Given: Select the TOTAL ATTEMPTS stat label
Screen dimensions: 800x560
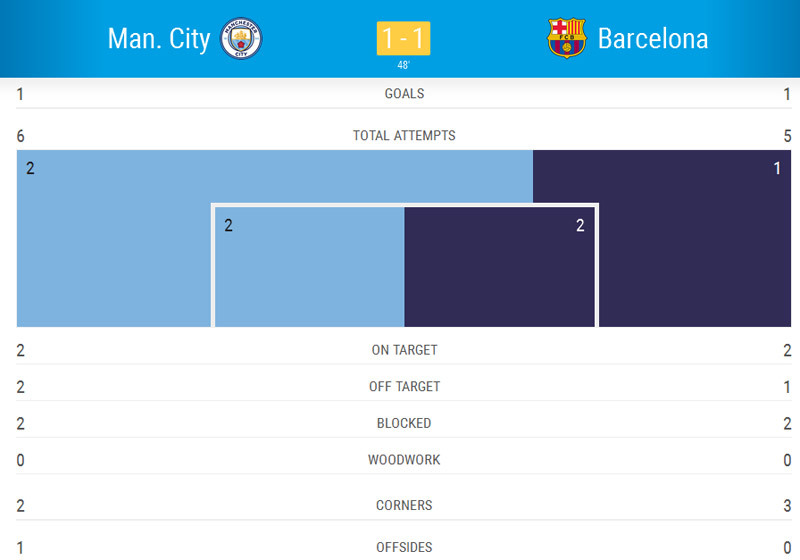Looking at the screenshot, I should click(404, 135).
